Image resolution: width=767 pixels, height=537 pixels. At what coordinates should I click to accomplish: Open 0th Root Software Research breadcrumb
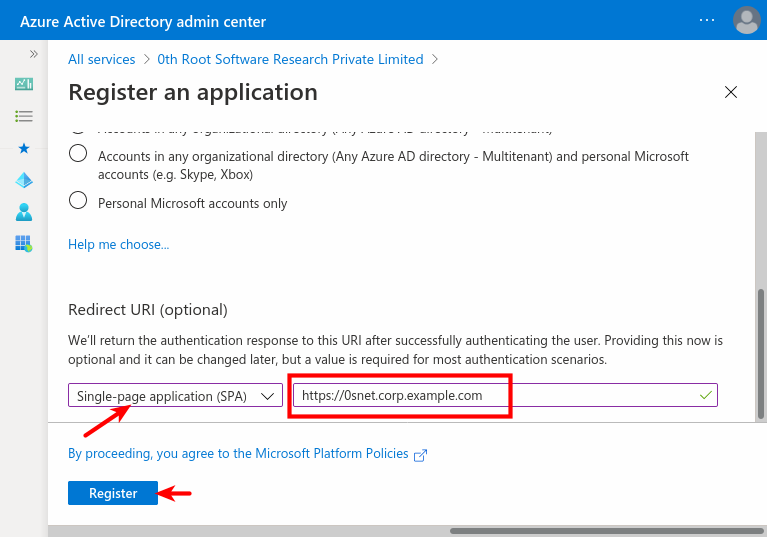[290, 59]
